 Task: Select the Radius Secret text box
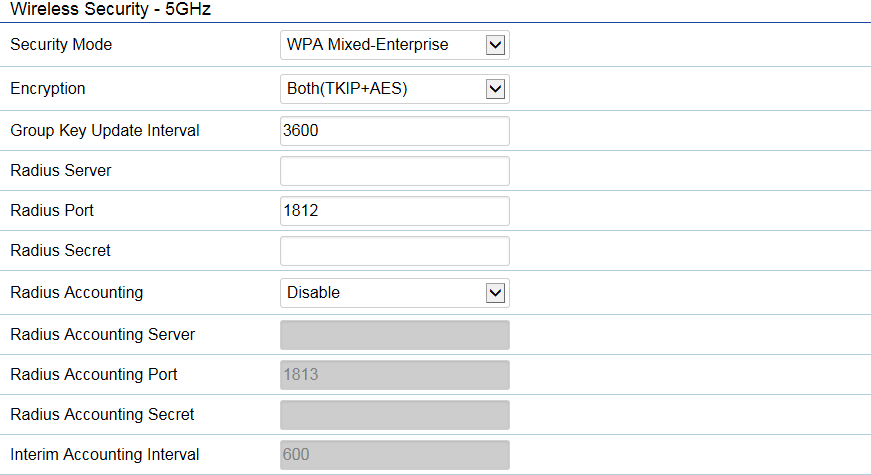(394, 251)
